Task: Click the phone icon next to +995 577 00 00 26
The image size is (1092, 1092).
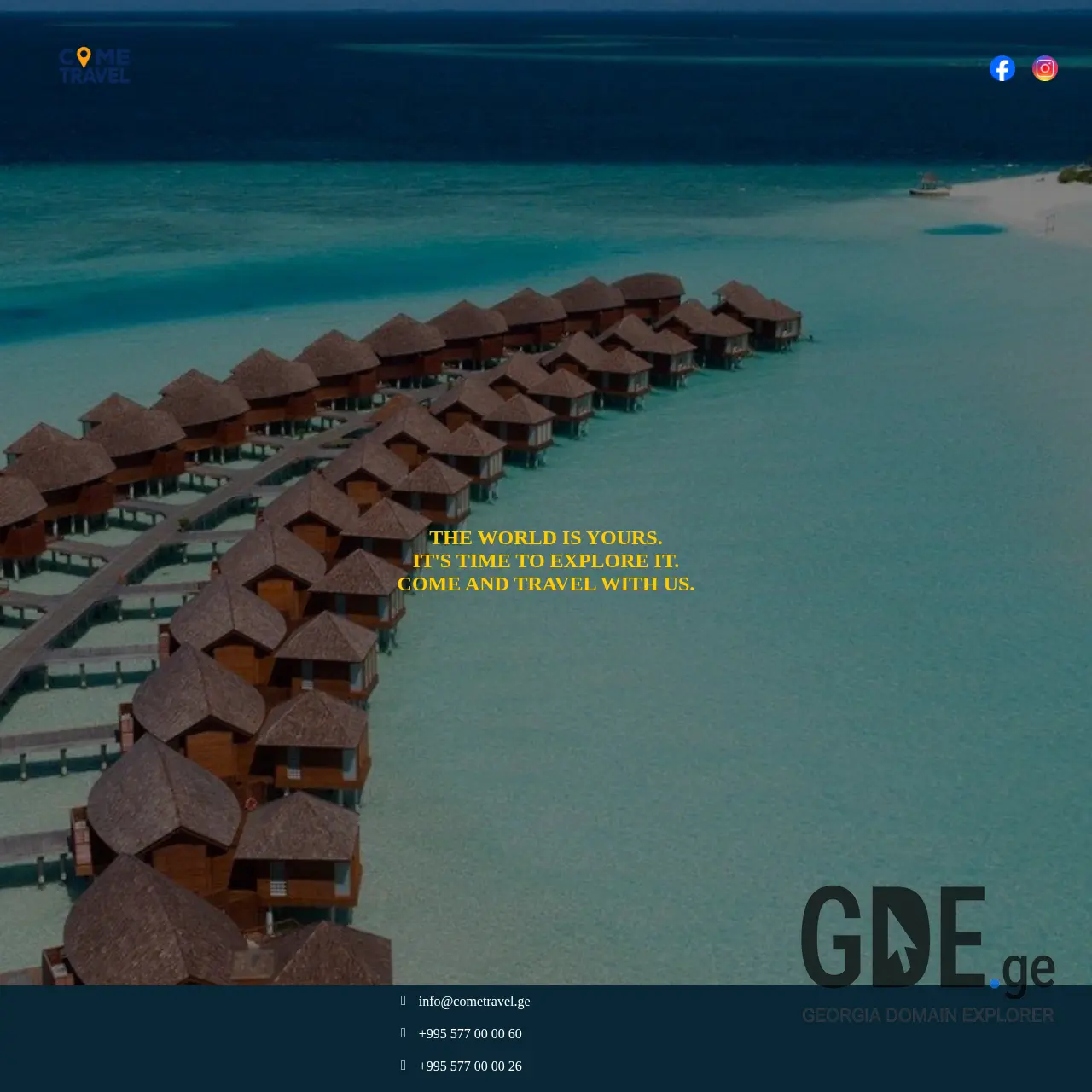Action: pos(403,1066)
